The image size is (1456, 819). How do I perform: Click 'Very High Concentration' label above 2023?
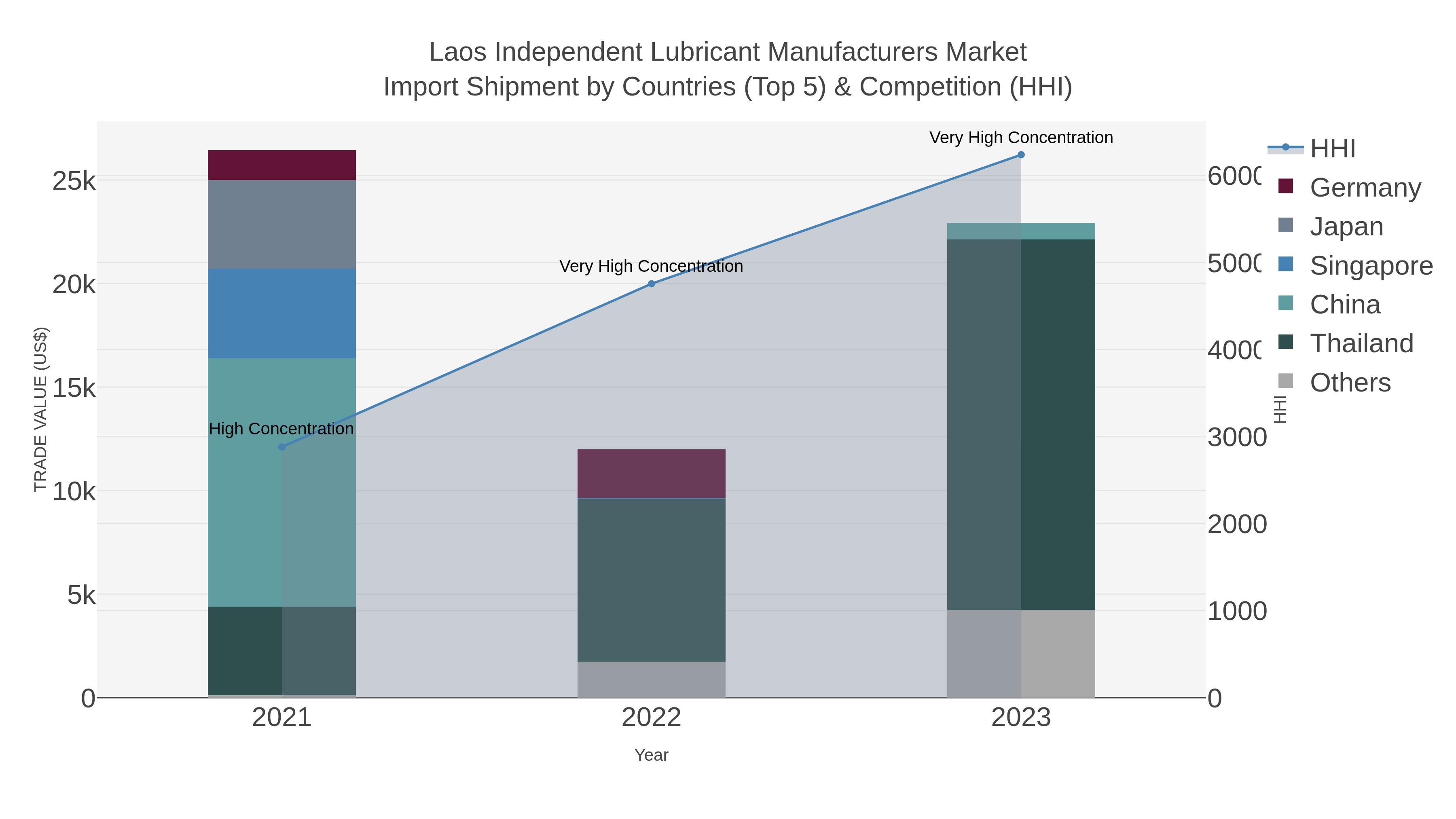point(1021,138)
